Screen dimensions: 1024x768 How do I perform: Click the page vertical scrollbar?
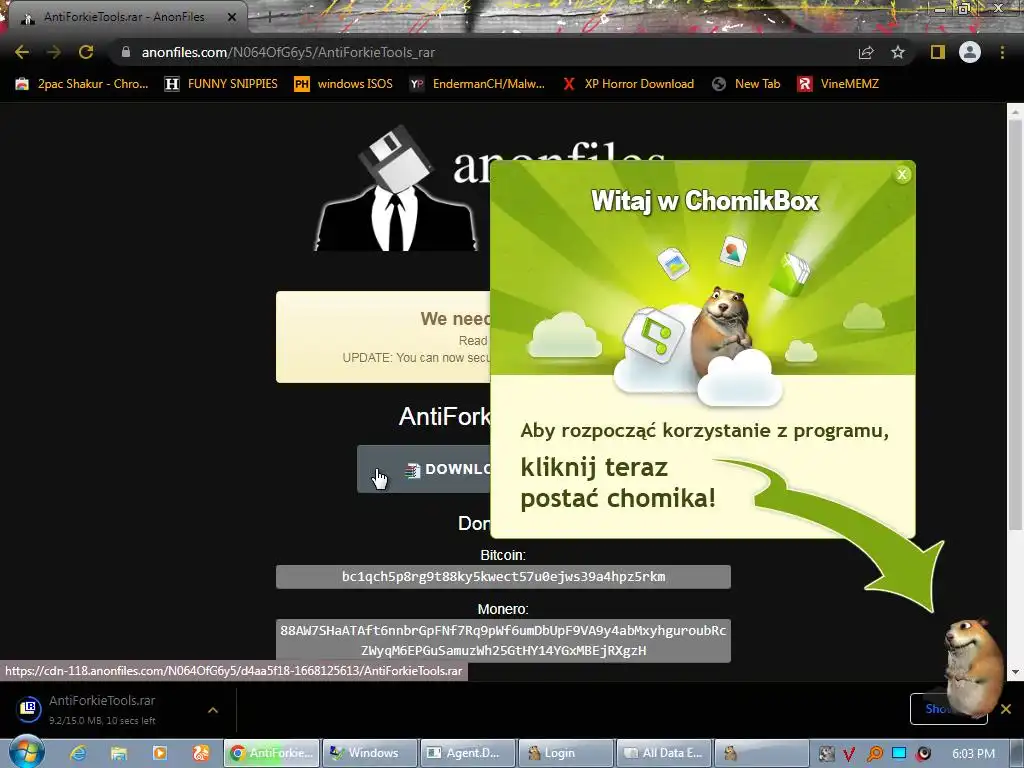1015,323
